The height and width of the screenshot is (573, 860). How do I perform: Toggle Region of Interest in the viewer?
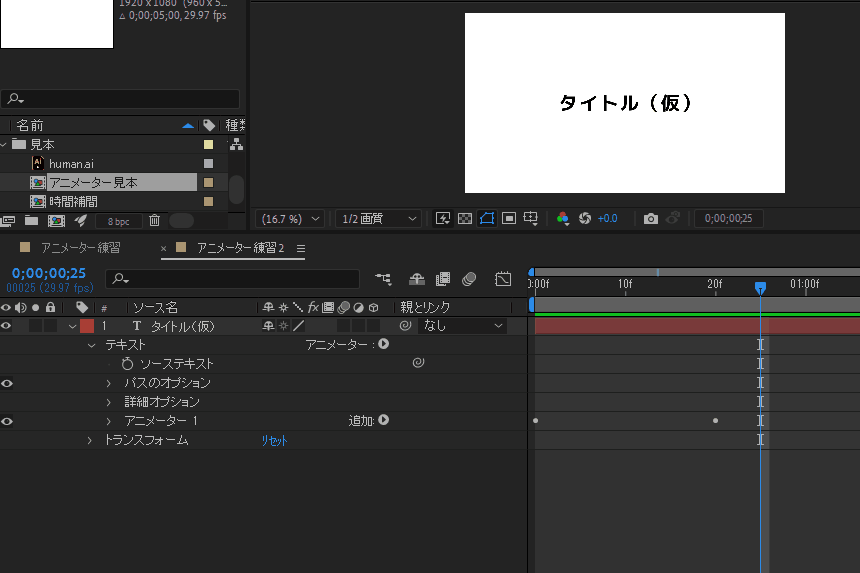click(x=509, y=218)
